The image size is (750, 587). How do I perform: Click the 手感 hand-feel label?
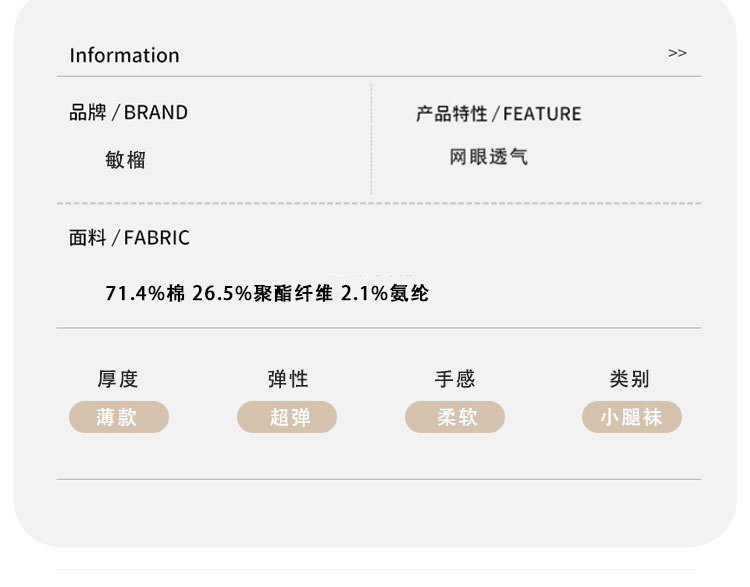coord(455,379)
